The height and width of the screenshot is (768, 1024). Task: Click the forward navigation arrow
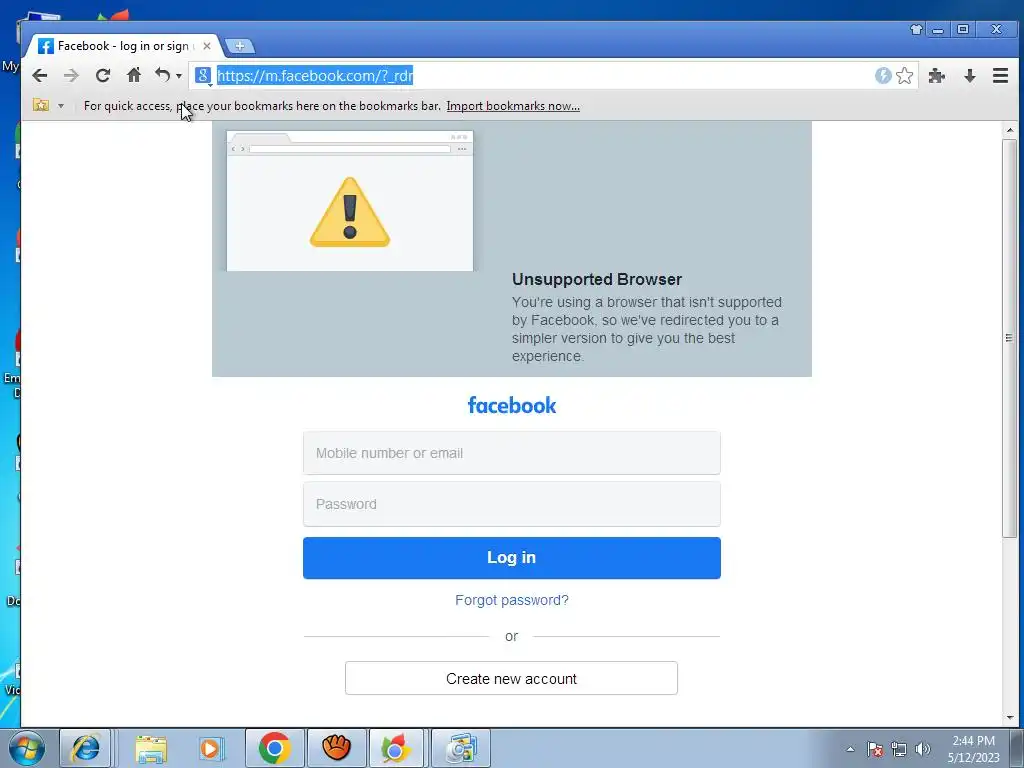pyautogui.click(x=71, y=76)
